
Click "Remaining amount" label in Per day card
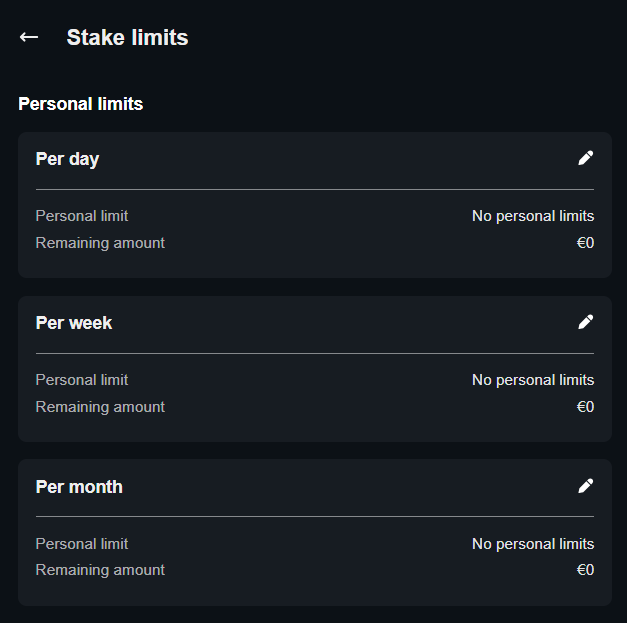100,243
